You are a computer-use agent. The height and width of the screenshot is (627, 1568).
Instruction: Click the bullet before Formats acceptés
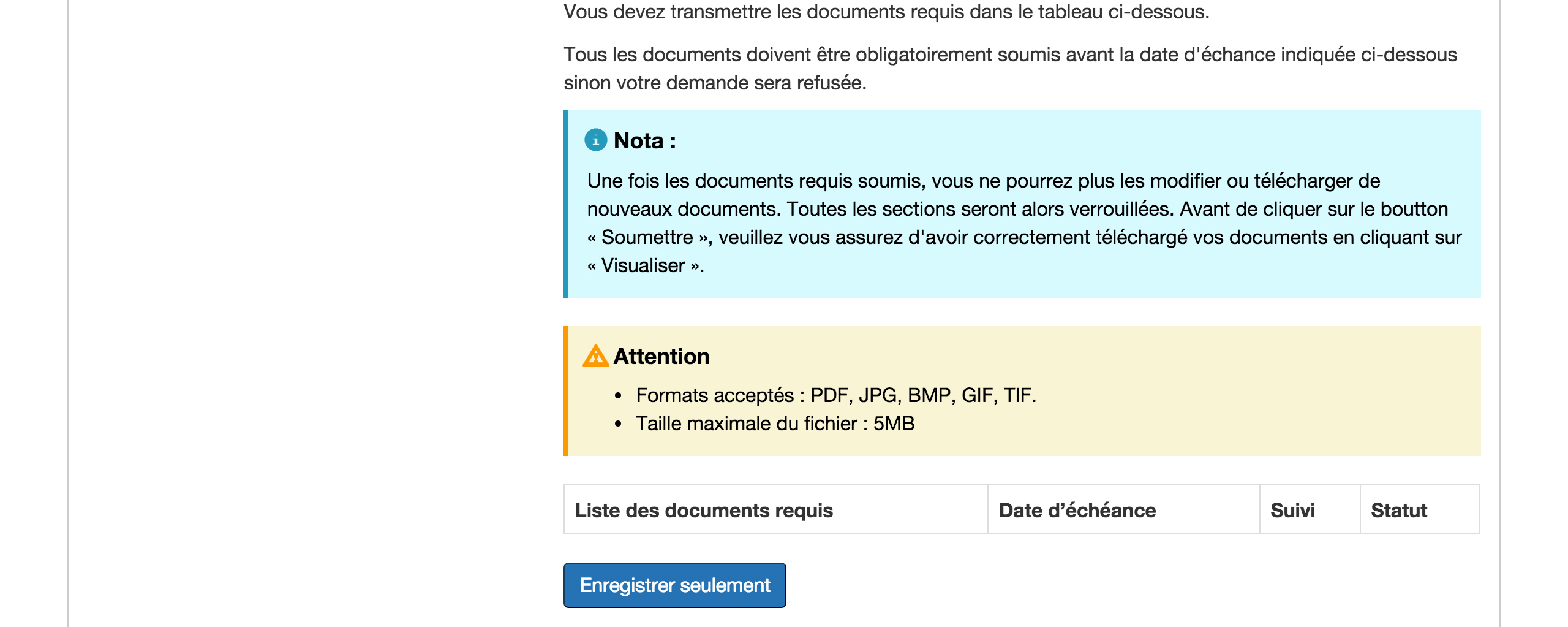618,396
